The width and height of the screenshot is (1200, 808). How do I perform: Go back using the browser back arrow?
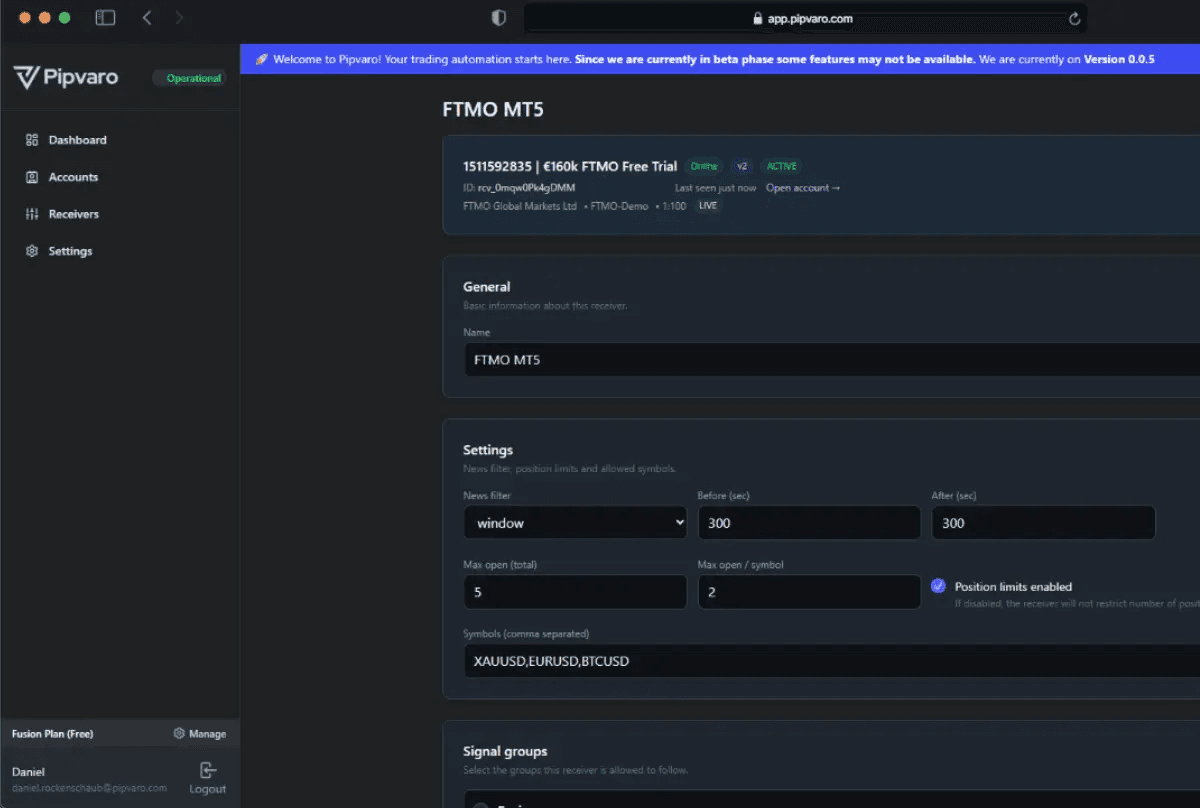pos(147,18)
